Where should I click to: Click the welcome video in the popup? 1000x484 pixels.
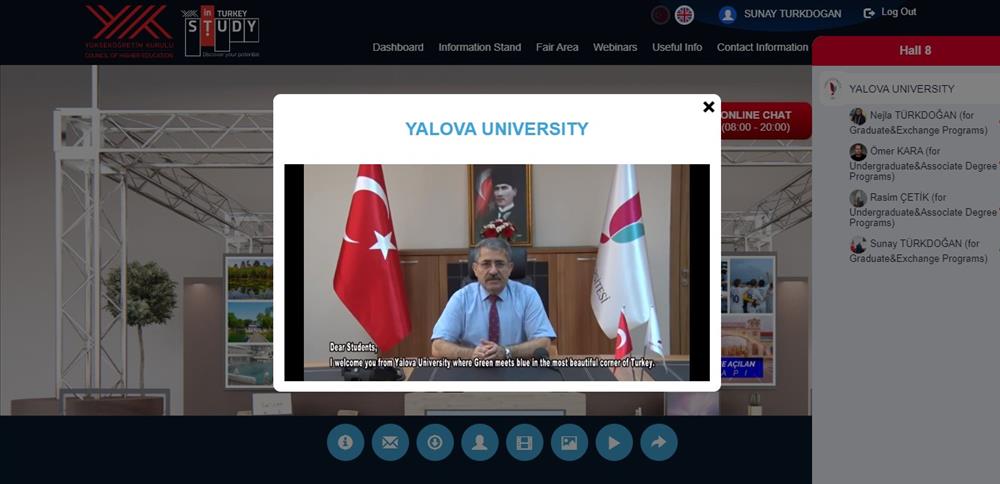(x=497, y=273)
